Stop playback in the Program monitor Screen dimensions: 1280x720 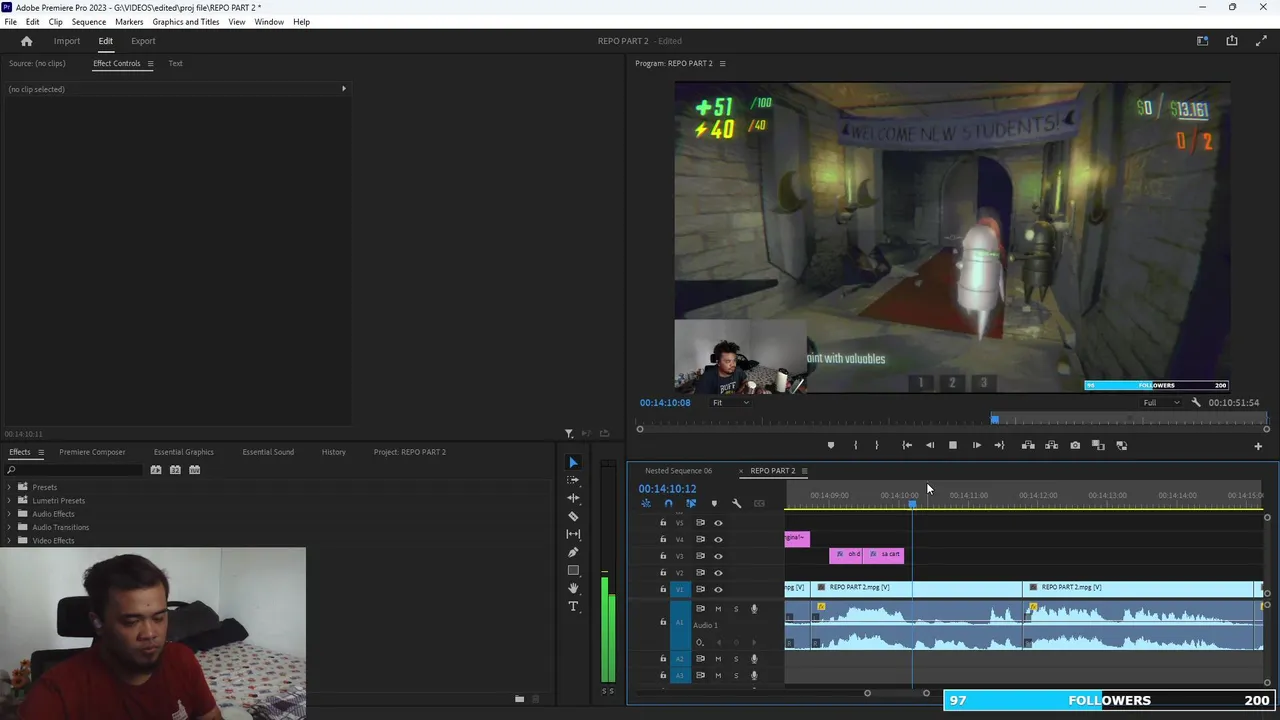point(953,445)
